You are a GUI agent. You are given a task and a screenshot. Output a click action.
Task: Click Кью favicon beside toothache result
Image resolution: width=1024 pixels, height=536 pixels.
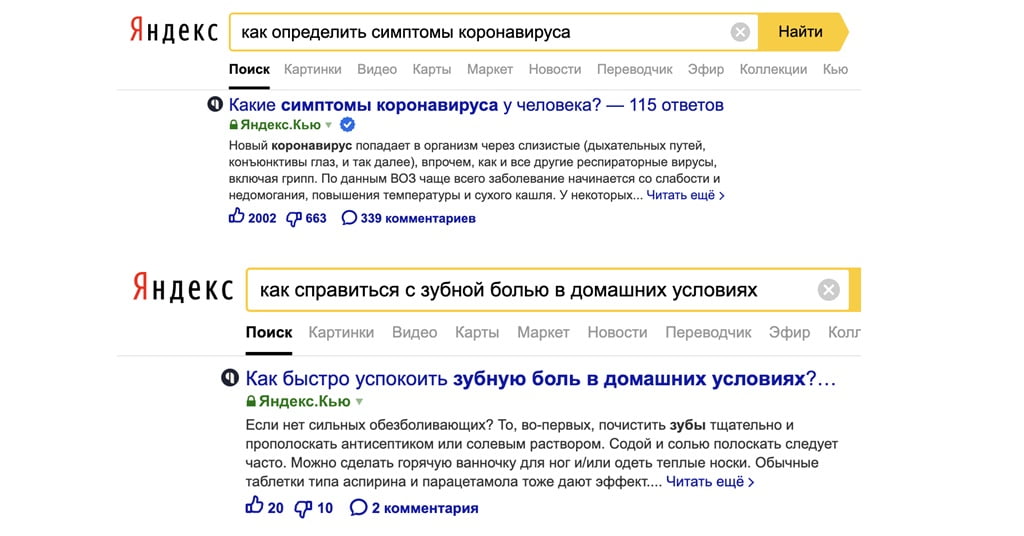(230, 377)
